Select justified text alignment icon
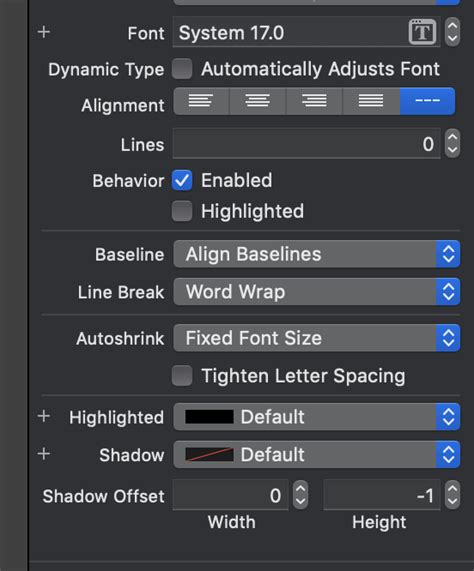Viewport: 474px width, 571px height. [x=371, y=101]
